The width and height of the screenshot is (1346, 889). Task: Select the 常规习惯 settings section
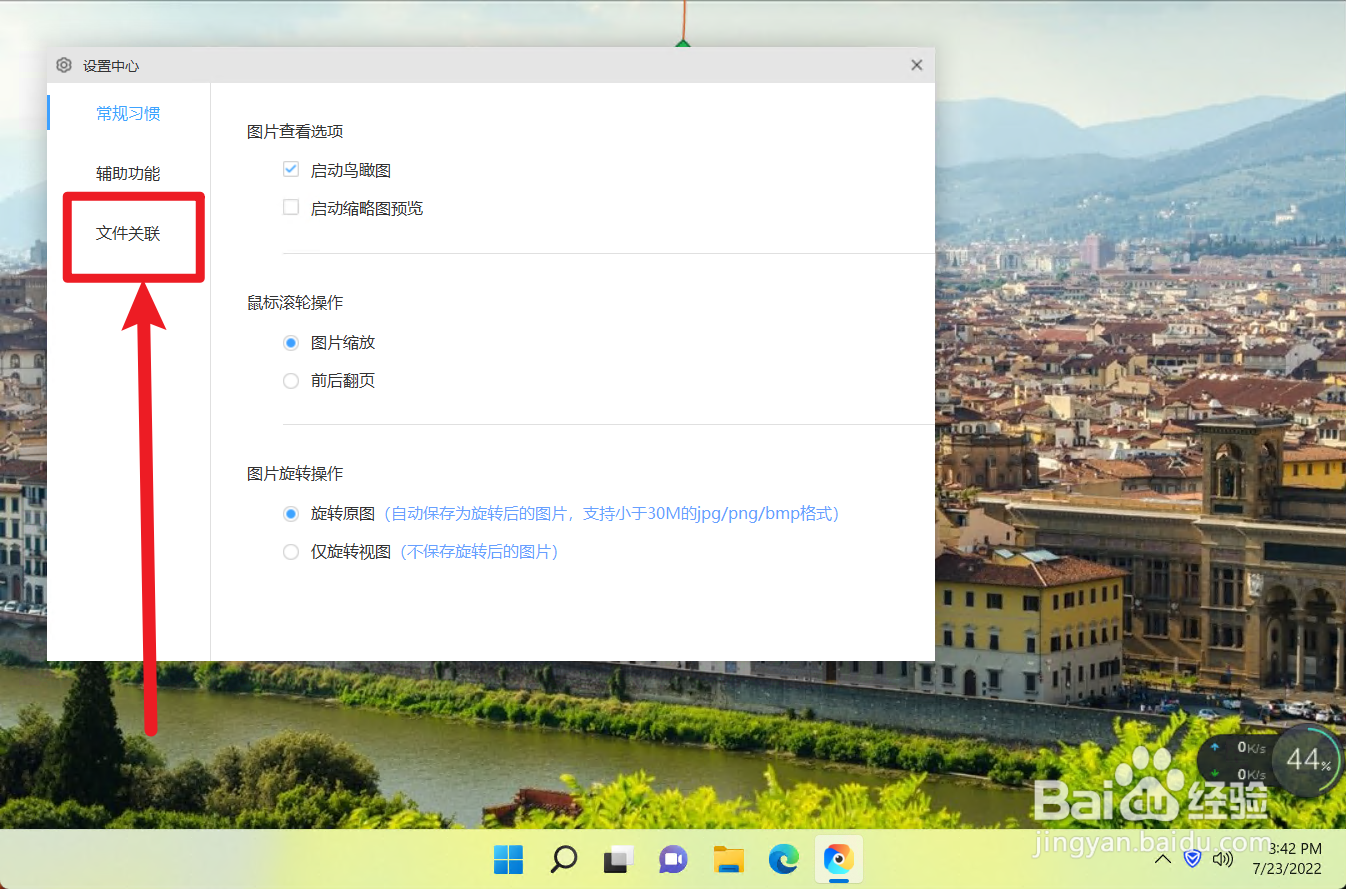128,113
